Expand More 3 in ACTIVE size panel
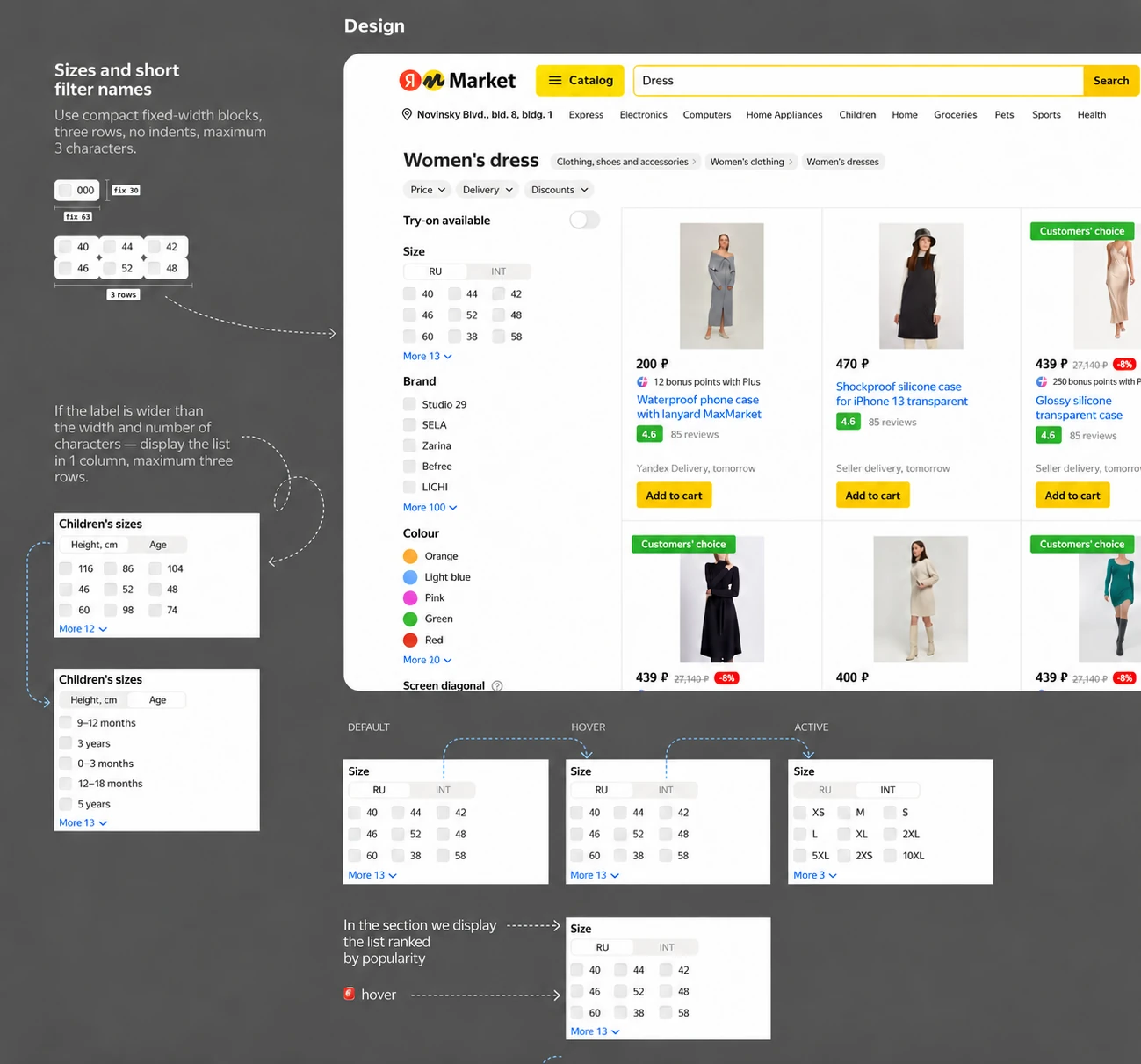 pyautogui.click(x=815, y=875)
